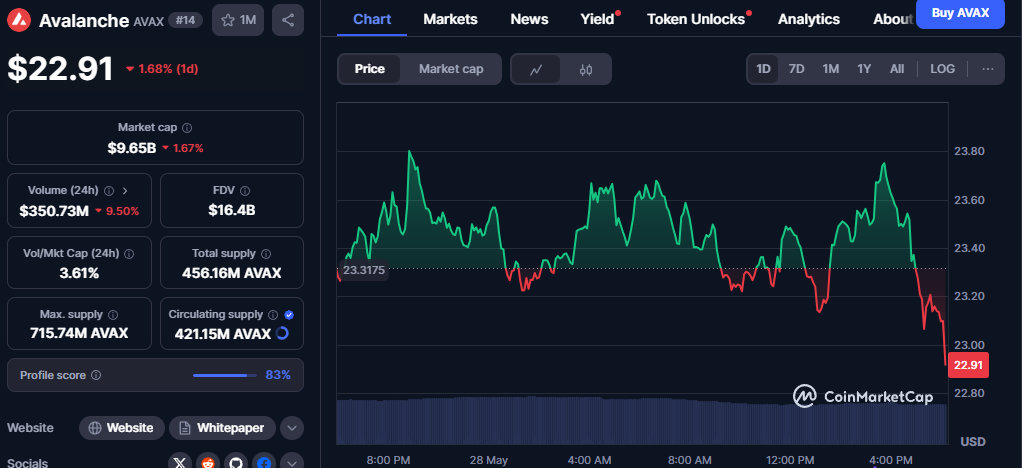Click the 421.15M AVAX circulating supply value
Image resolution: width=1022 pixels, height=468 pixels.
tap(222, 334)
